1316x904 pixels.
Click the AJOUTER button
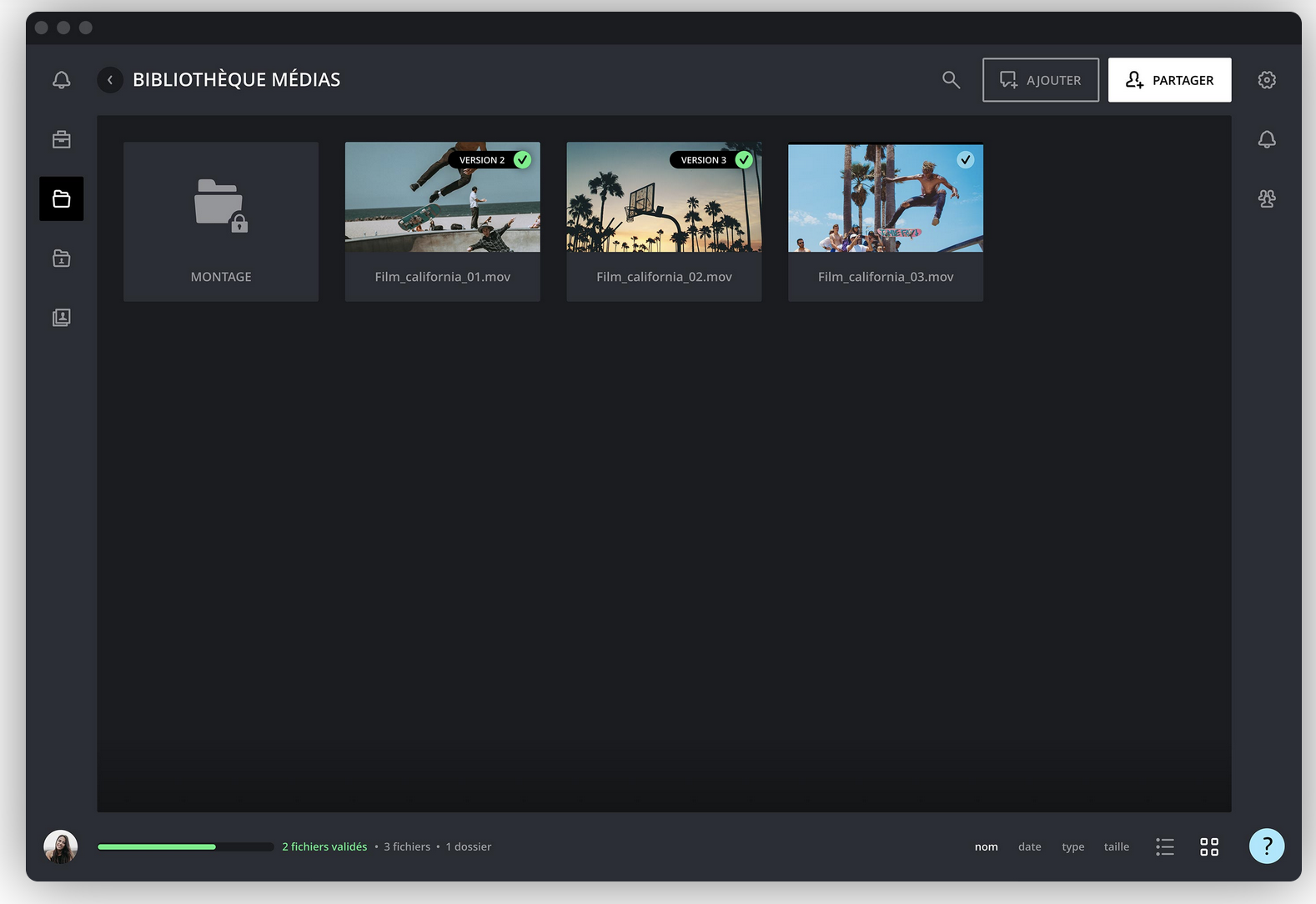[1040, 80]
